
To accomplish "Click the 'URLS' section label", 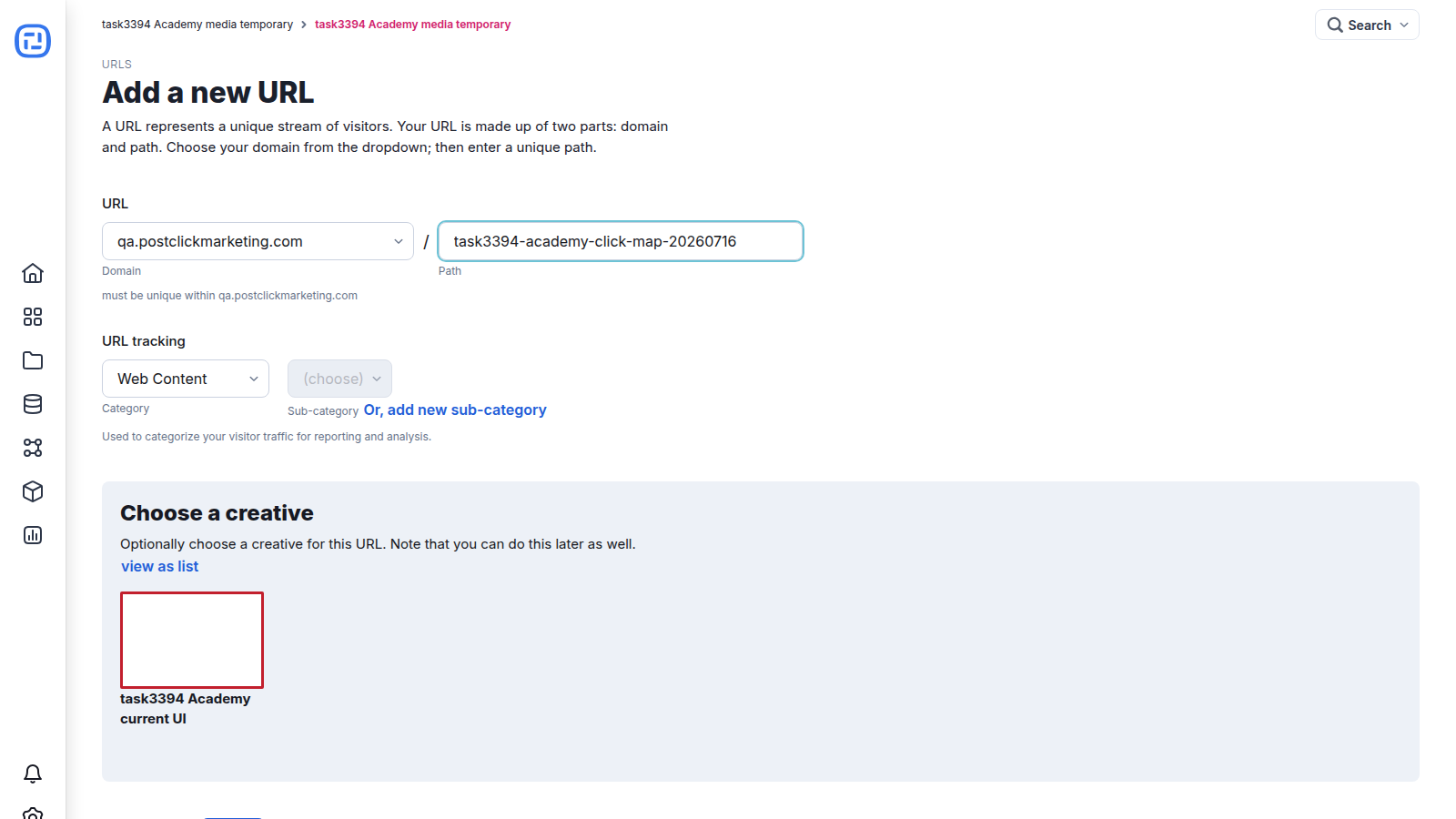I will (116, 65).
